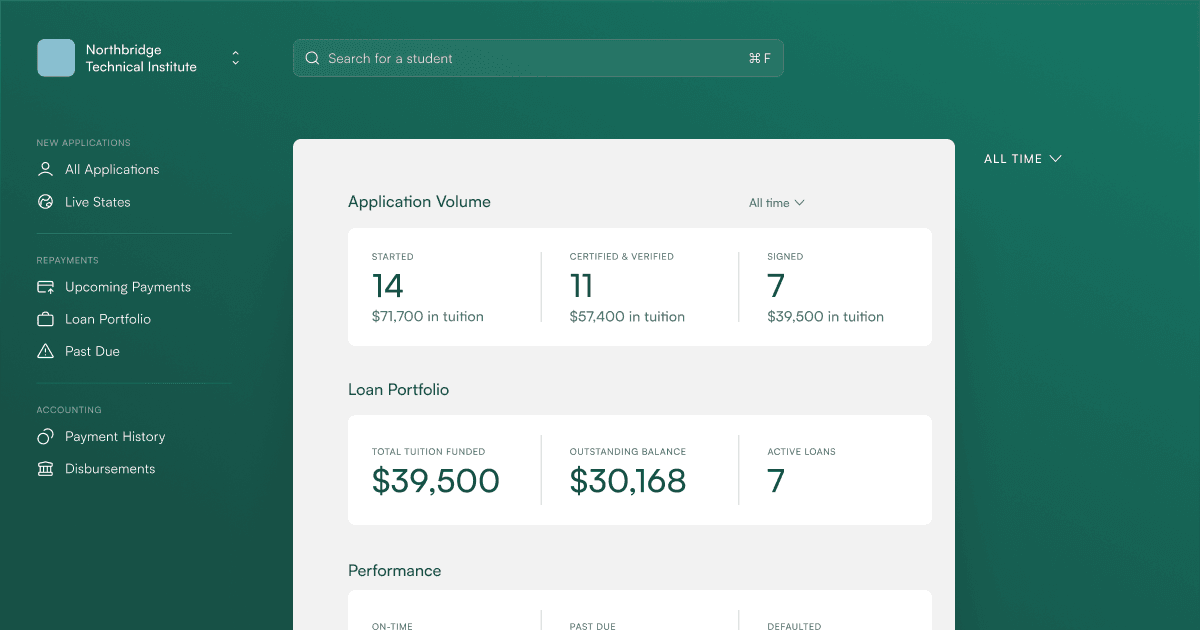The height and width of the screenshot is (630, 1200).
Task: Click the Upcoming Payments card icon
Action: click(x=44, y=287)
